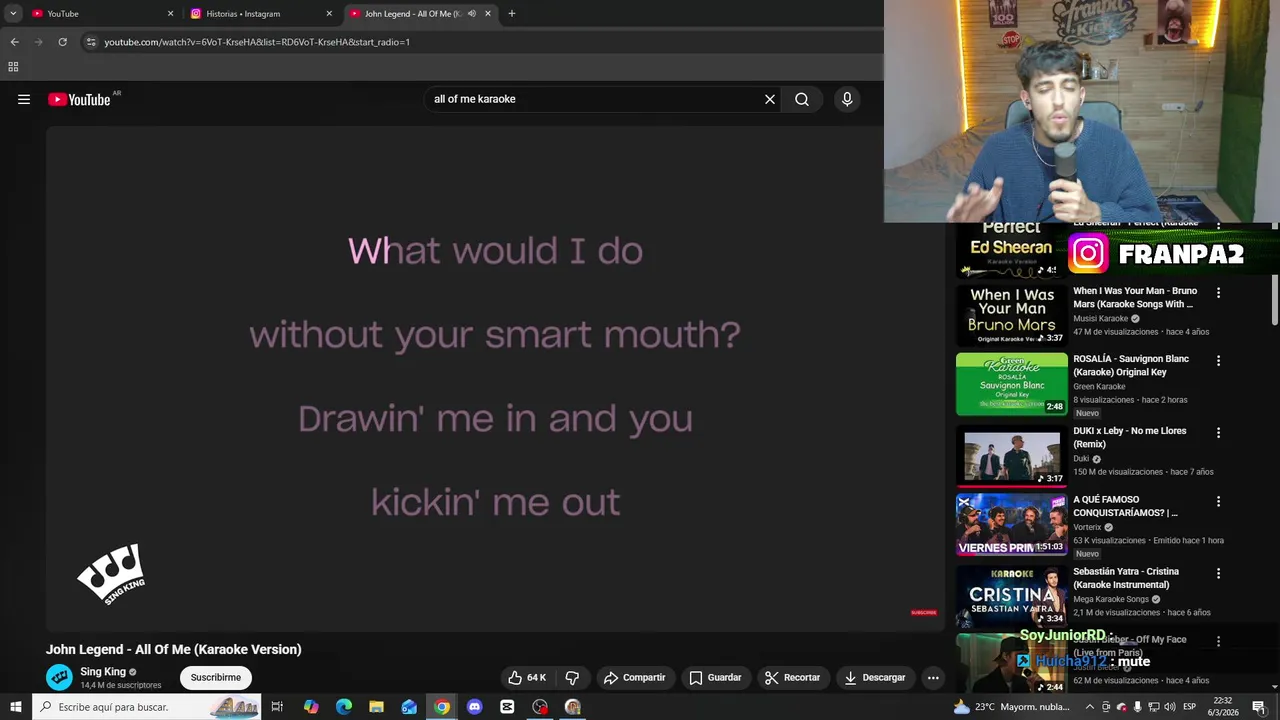Start voice search with the microphone icon
Image resolution: width=1280 pixels, height=720 pixels.
pos(847,99)
